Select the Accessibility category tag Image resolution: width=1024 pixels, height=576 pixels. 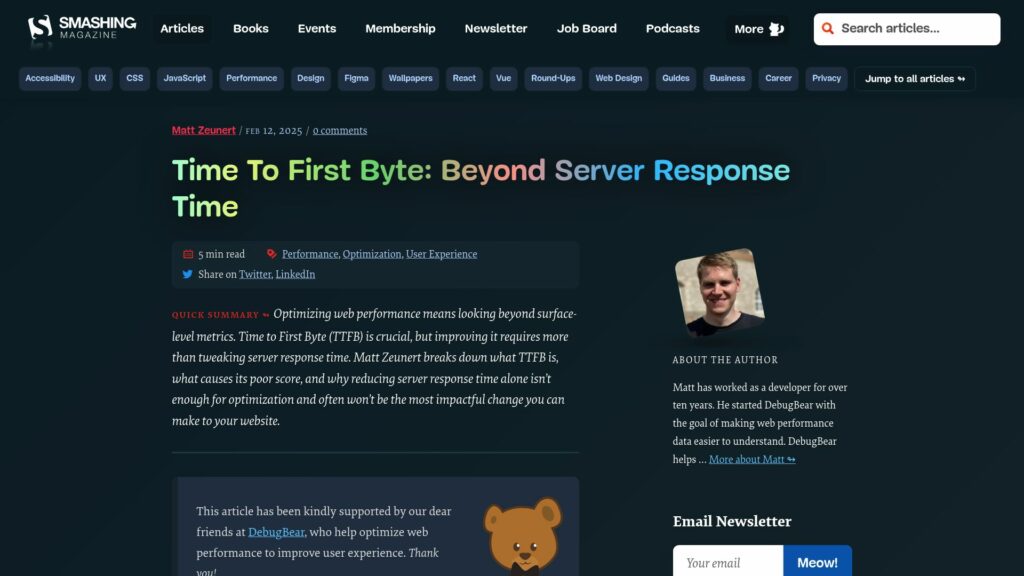click(x=50, y=78)
